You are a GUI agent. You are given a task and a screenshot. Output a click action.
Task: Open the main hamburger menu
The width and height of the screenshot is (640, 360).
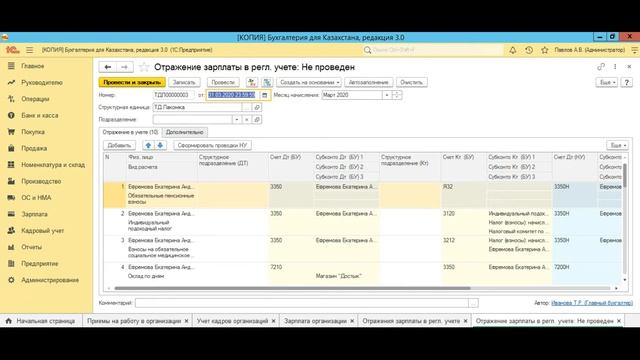tap(29, 50)
